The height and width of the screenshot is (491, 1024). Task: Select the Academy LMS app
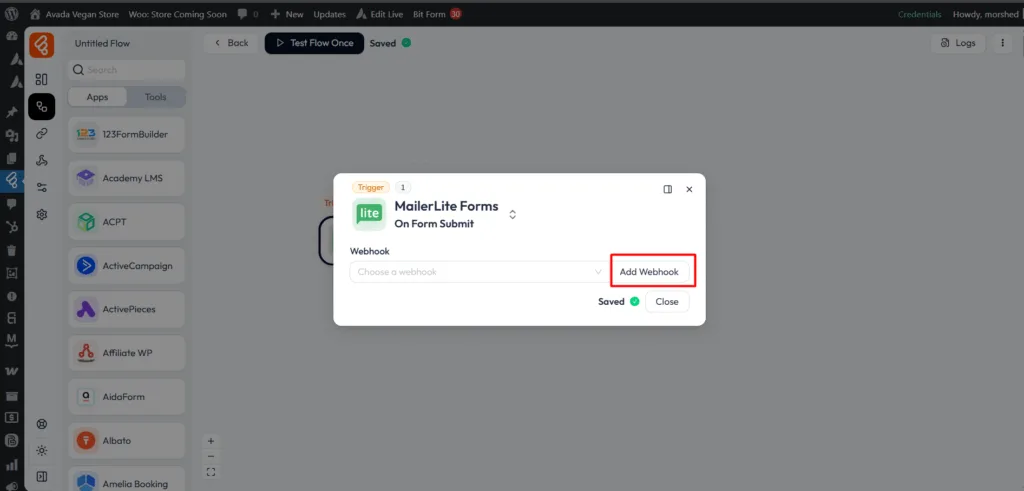127,178
